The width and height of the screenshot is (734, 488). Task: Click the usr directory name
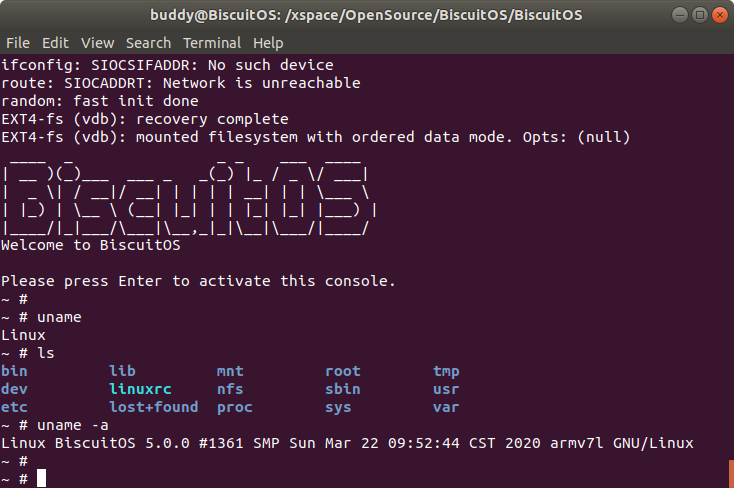[446, 389]
